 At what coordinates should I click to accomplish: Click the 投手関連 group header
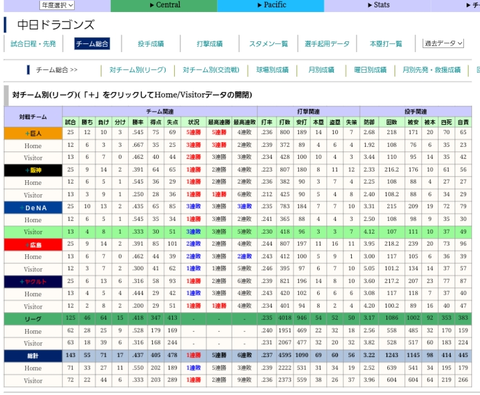tap(416, 112)
